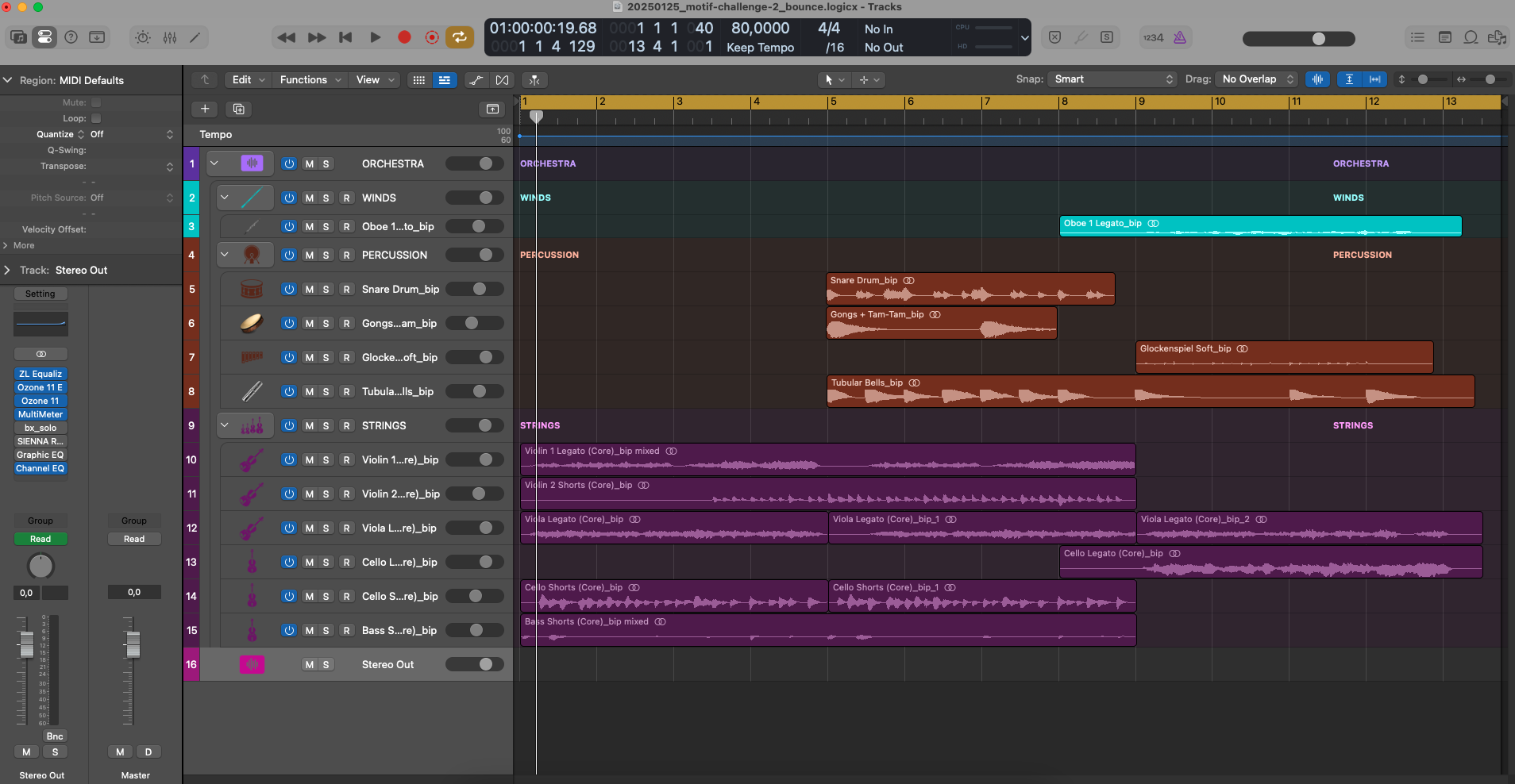Viewport: 1515px width, 784px height.
Task: Open the command-click tool menu
Action: tap(869, 80)
